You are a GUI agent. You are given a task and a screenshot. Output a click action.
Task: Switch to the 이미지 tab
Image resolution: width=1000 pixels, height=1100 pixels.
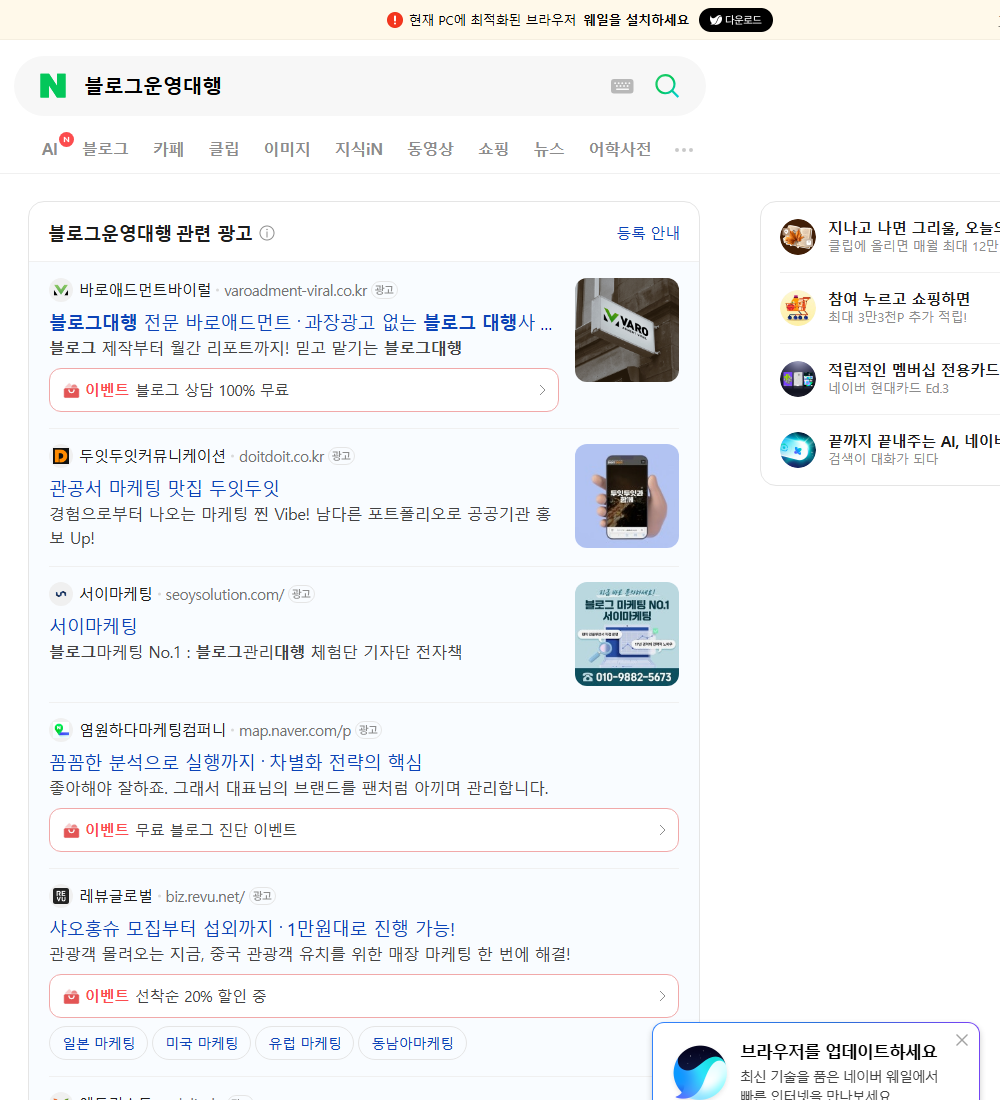click(x=287, y=149)
